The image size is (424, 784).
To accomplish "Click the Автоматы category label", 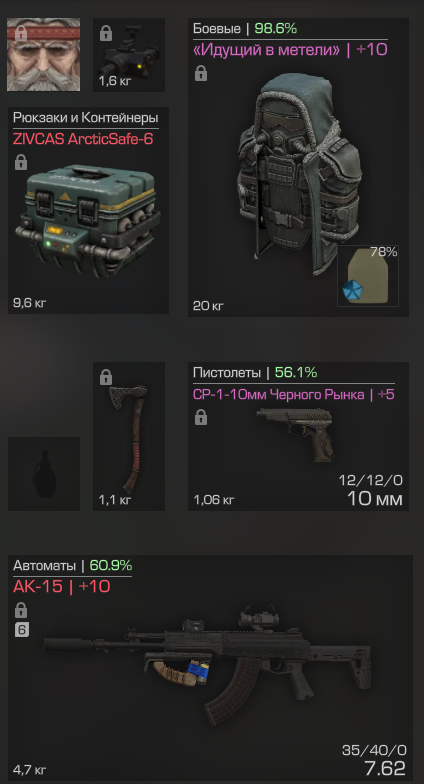I will (x=44, y=566).
